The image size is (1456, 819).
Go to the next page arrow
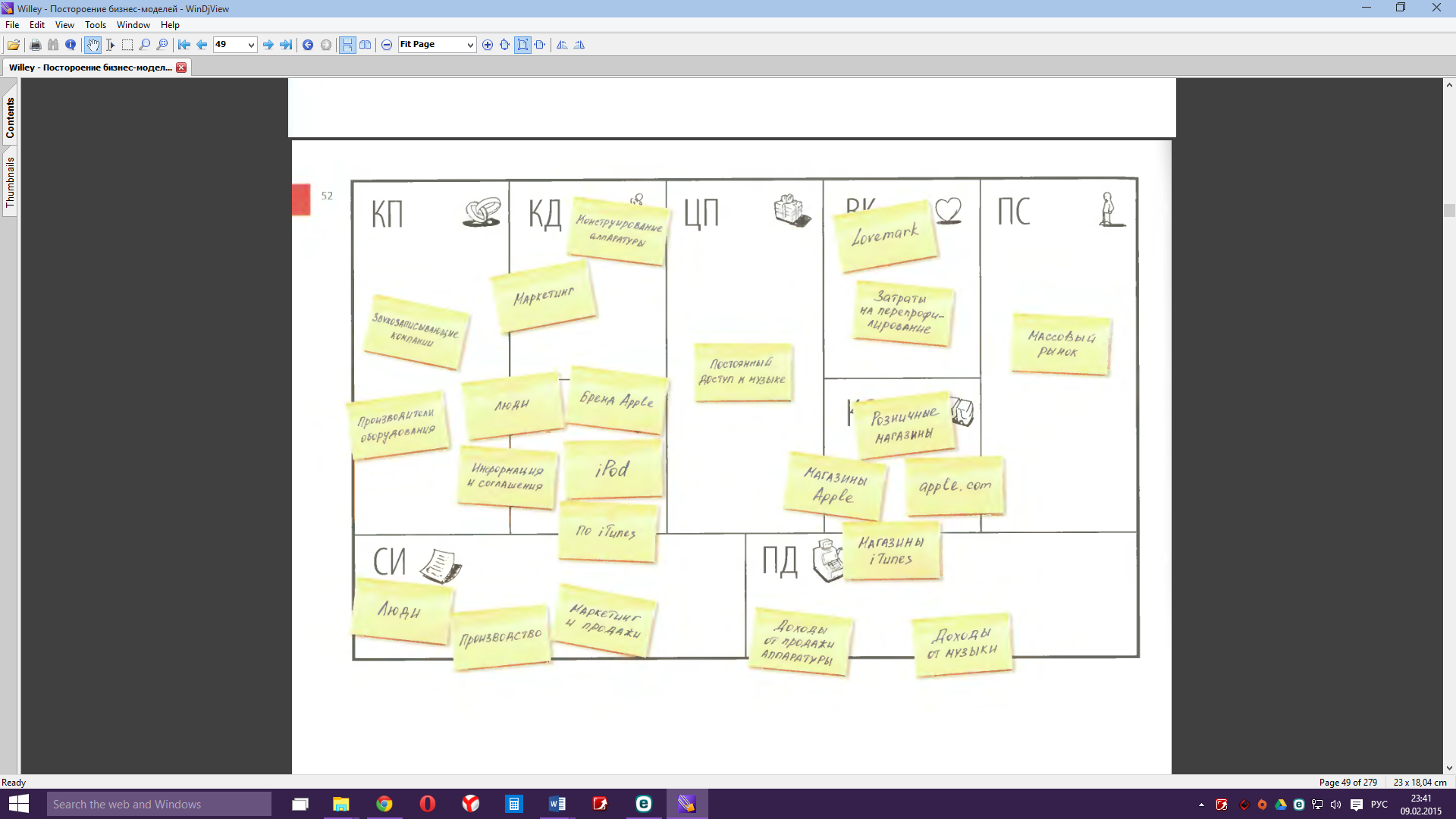tap(268, 45)
